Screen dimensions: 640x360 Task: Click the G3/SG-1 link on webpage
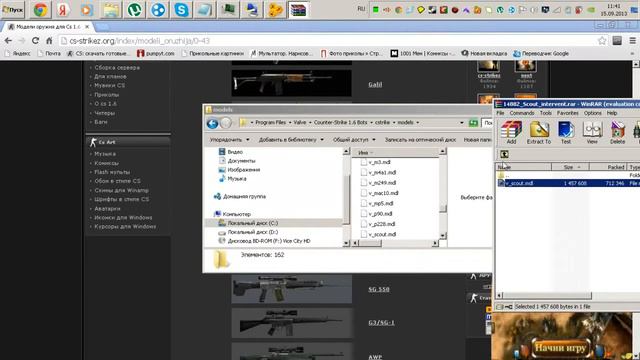(x=382, y=322)
